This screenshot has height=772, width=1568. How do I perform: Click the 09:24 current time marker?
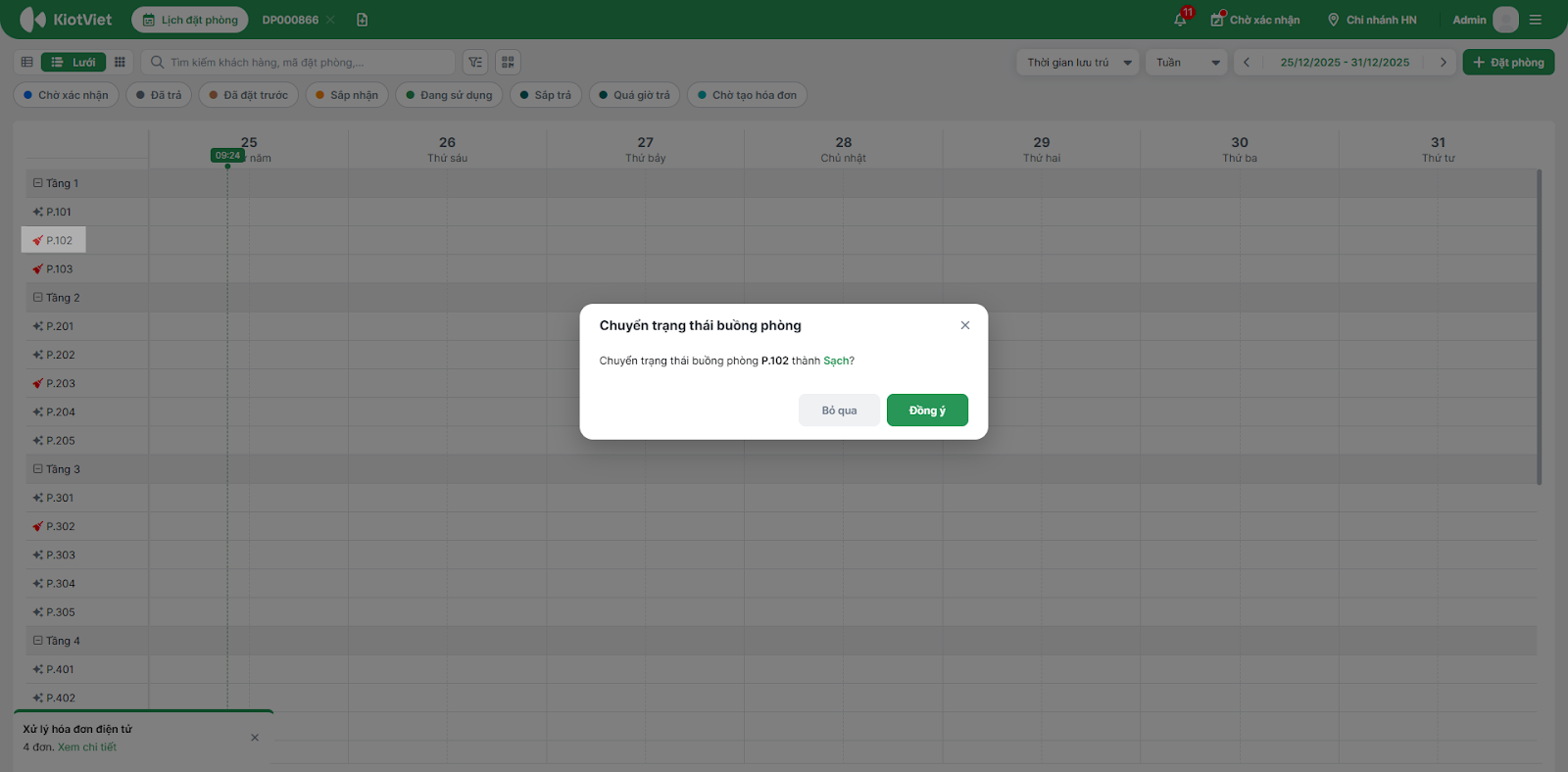pyautogui.click(x=227, y=156)
